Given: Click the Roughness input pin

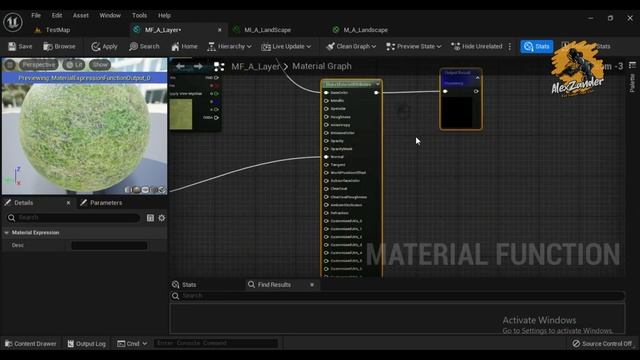Looking at the screenshot, I should coord(326,117).
